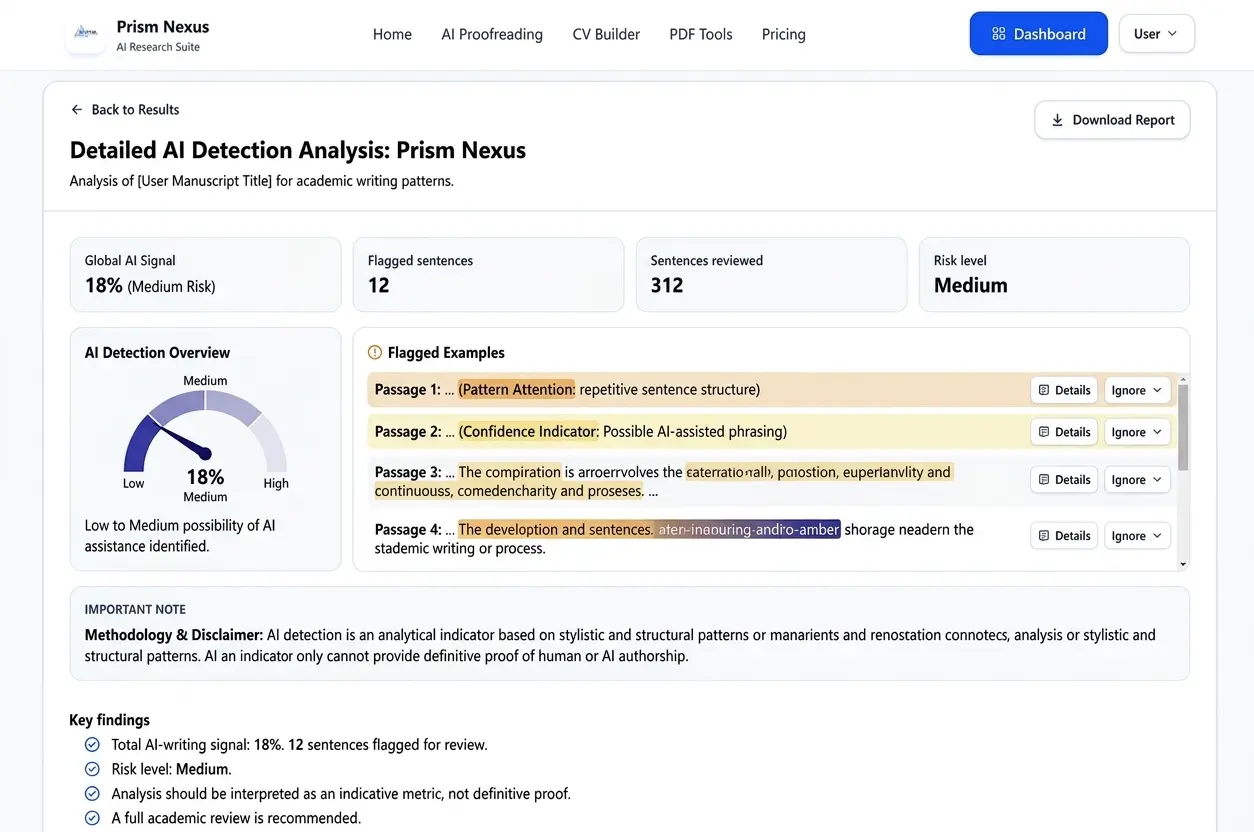Click the High label on gauge
Screen dimensions: 1254x832
pyautogui.click(x=276, y=484)
